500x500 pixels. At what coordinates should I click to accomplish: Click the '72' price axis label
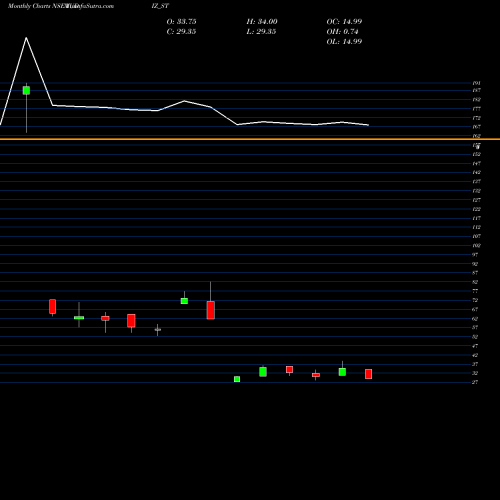[x=475, y=300]
